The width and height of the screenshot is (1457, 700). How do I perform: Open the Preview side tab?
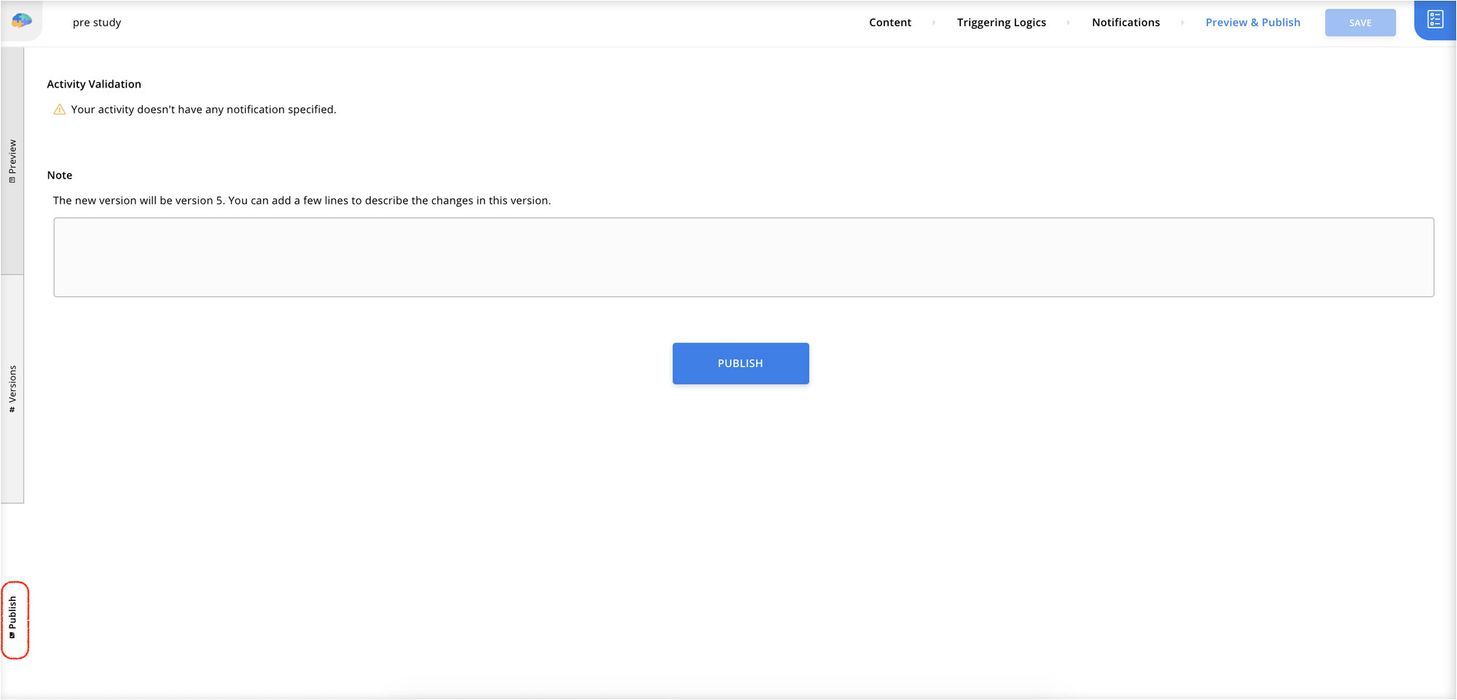tap(12, 161)
